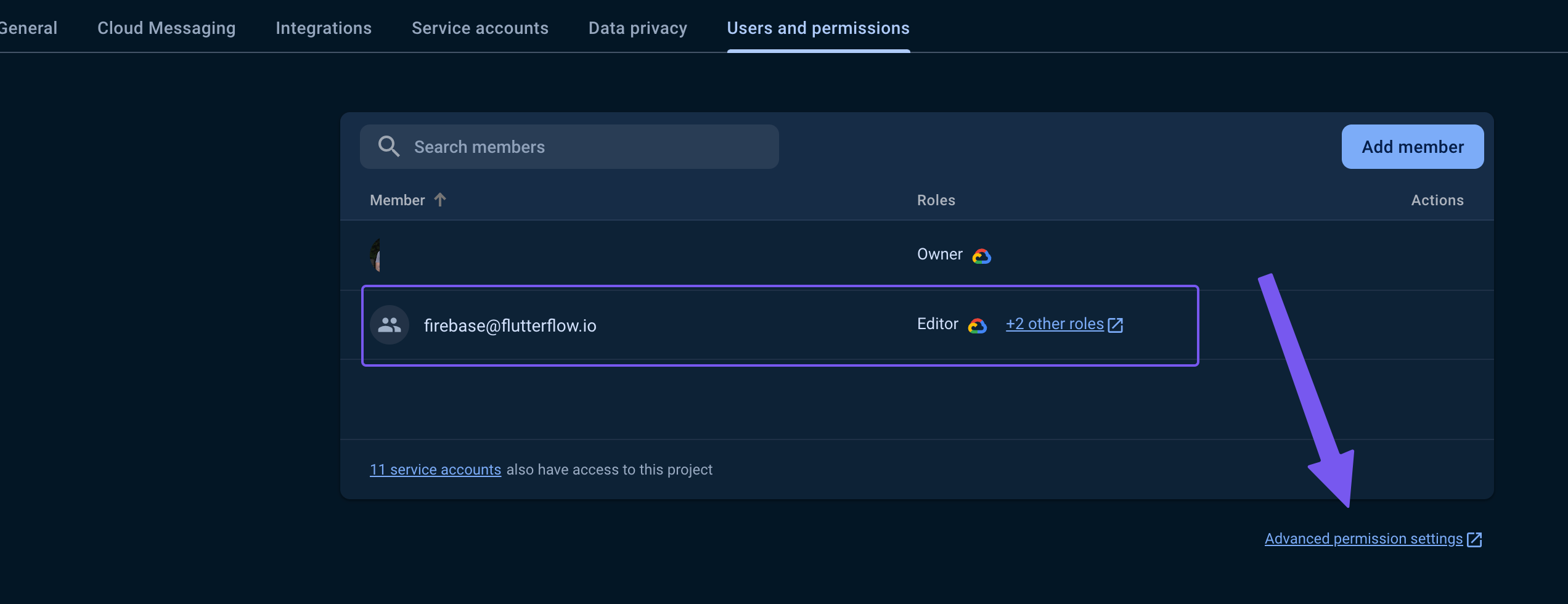Screen dimensions: 1568x604
Task: Open the Integrations tab
Action: tap(324, 28)
